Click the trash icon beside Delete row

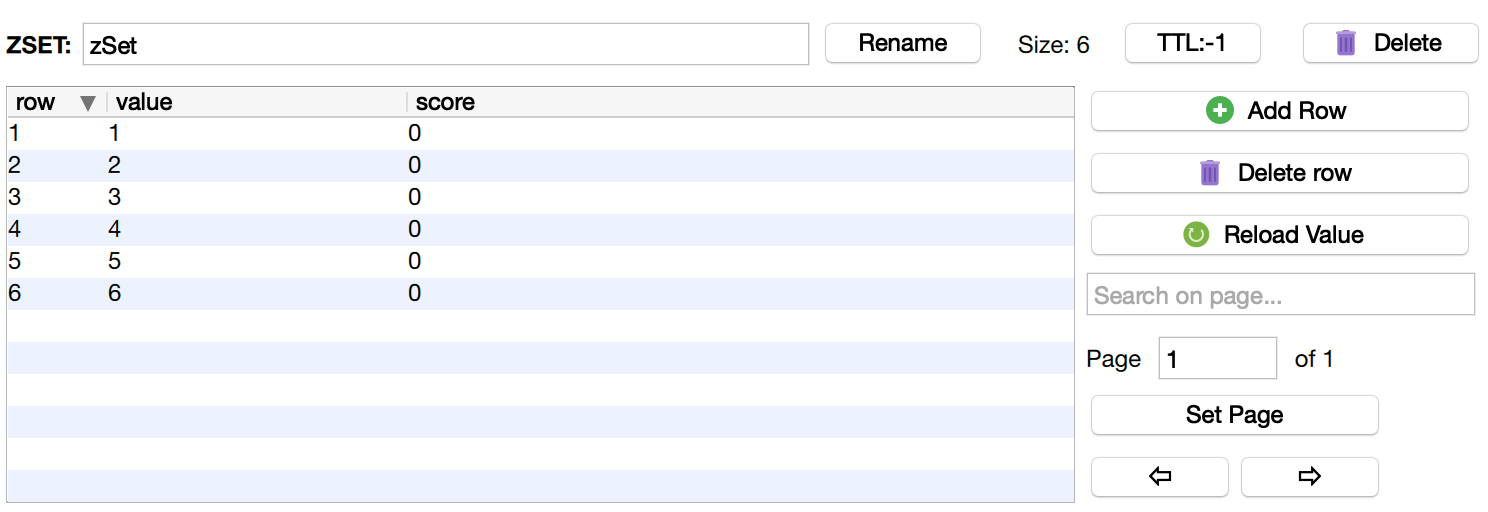(1210, 173)
